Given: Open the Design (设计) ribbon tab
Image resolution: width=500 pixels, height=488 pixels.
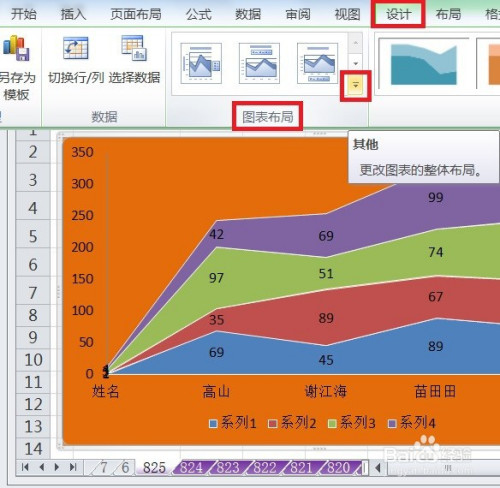Looking at the screenshot, I should tap(398, 14).
